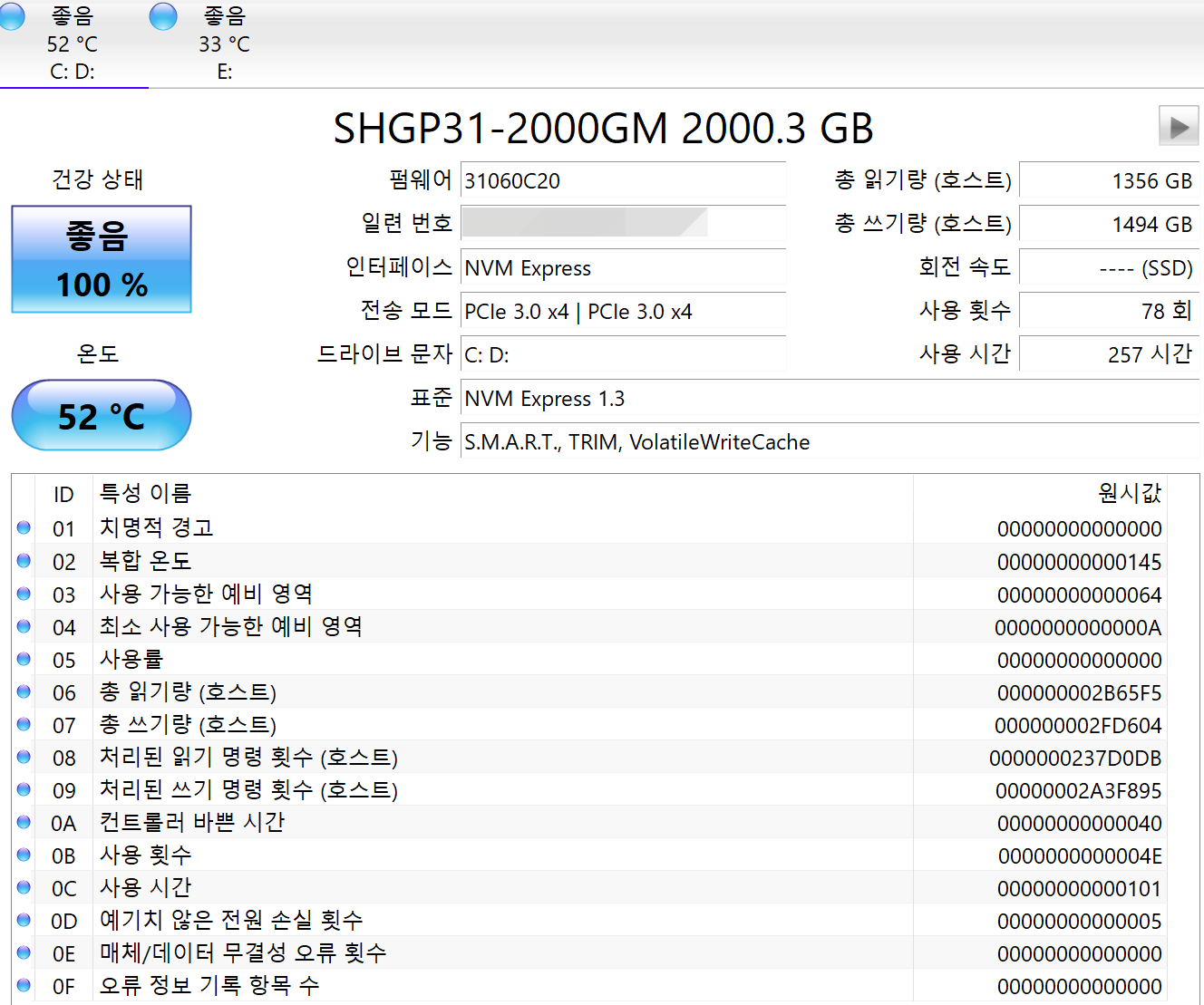This screenshot has height=1005, width=1204.
Task: Click total host reads value 1356 GB
Action: coord(1109,180)
